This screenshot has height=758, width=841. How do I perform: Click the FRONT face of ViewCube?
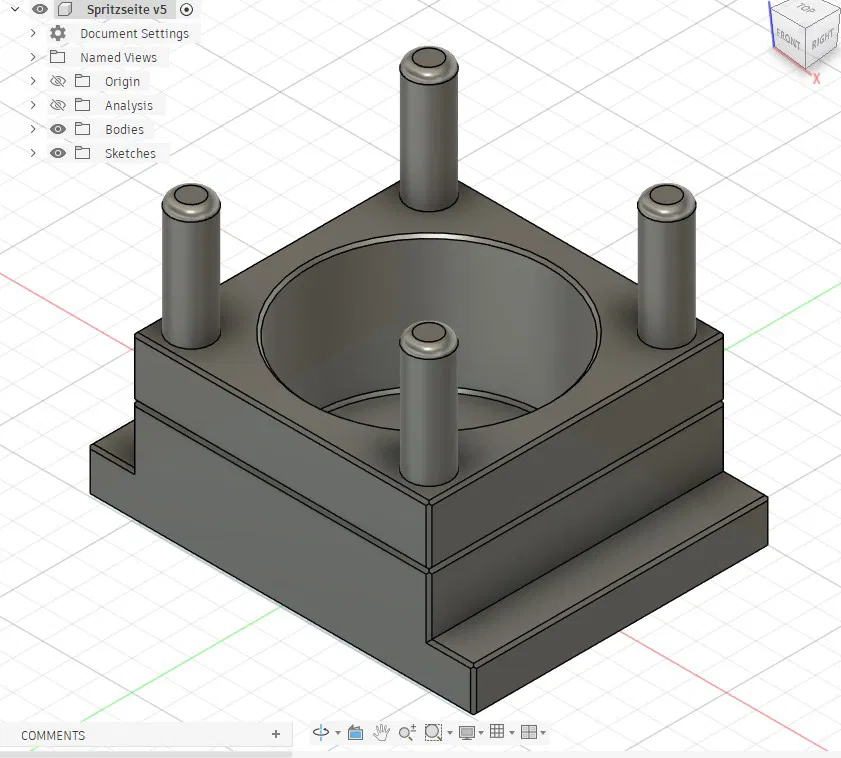pyautogui.click(x=788, y=40)
